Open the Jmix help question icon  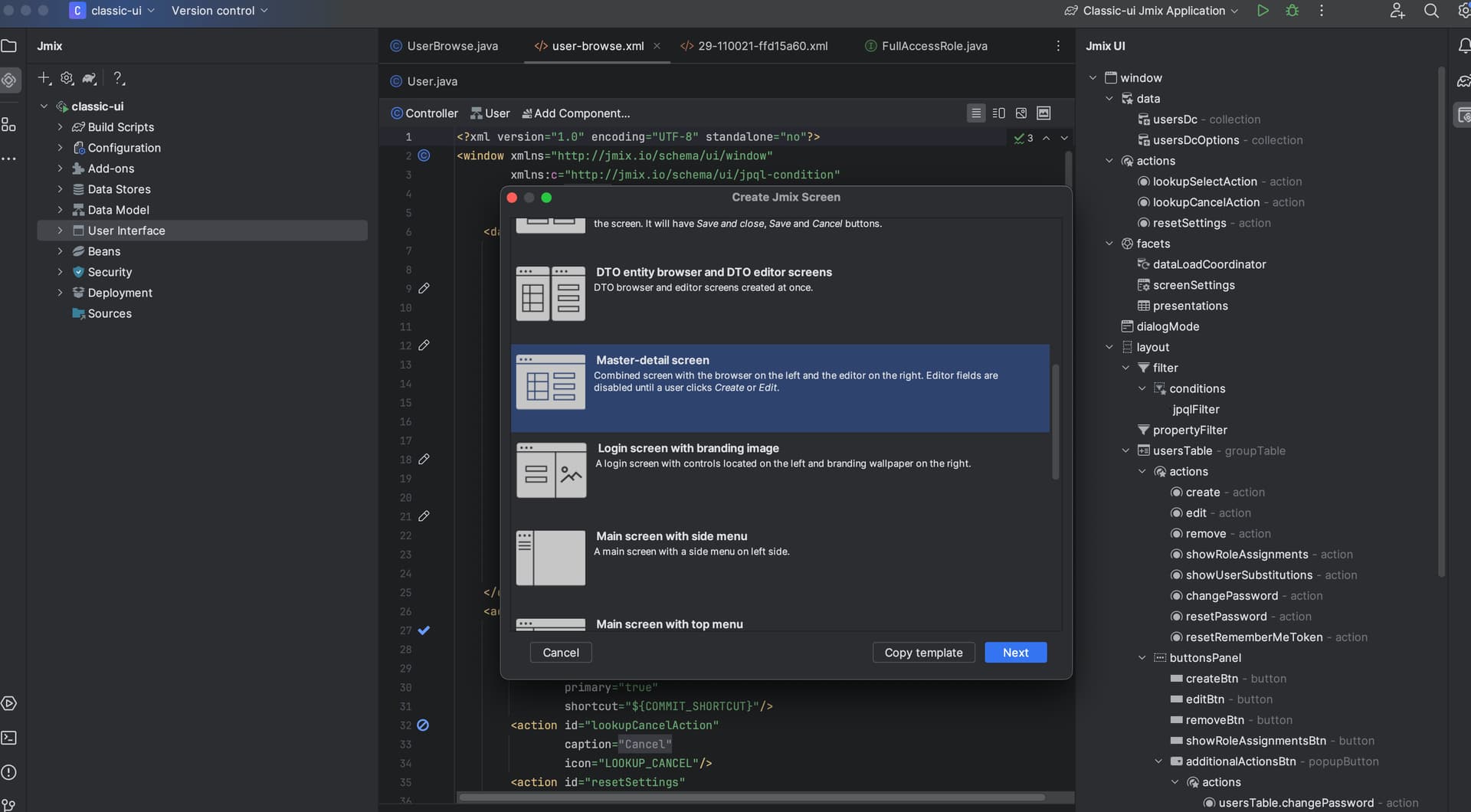pos(118,78)
